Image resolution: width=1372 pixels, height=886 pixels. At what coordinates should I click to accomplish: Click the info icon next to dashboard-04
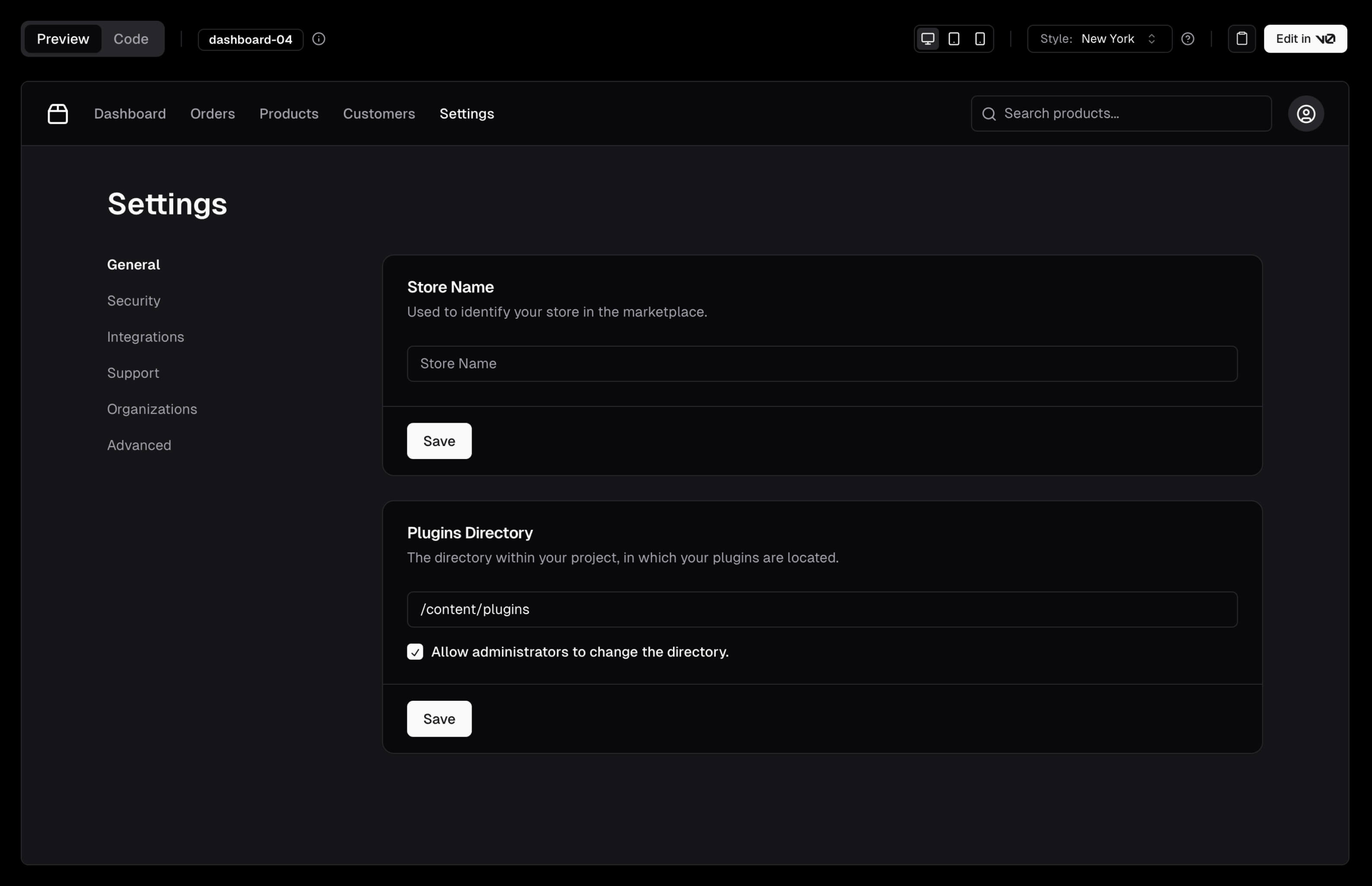pyautogui.click(x=319, y=38)
